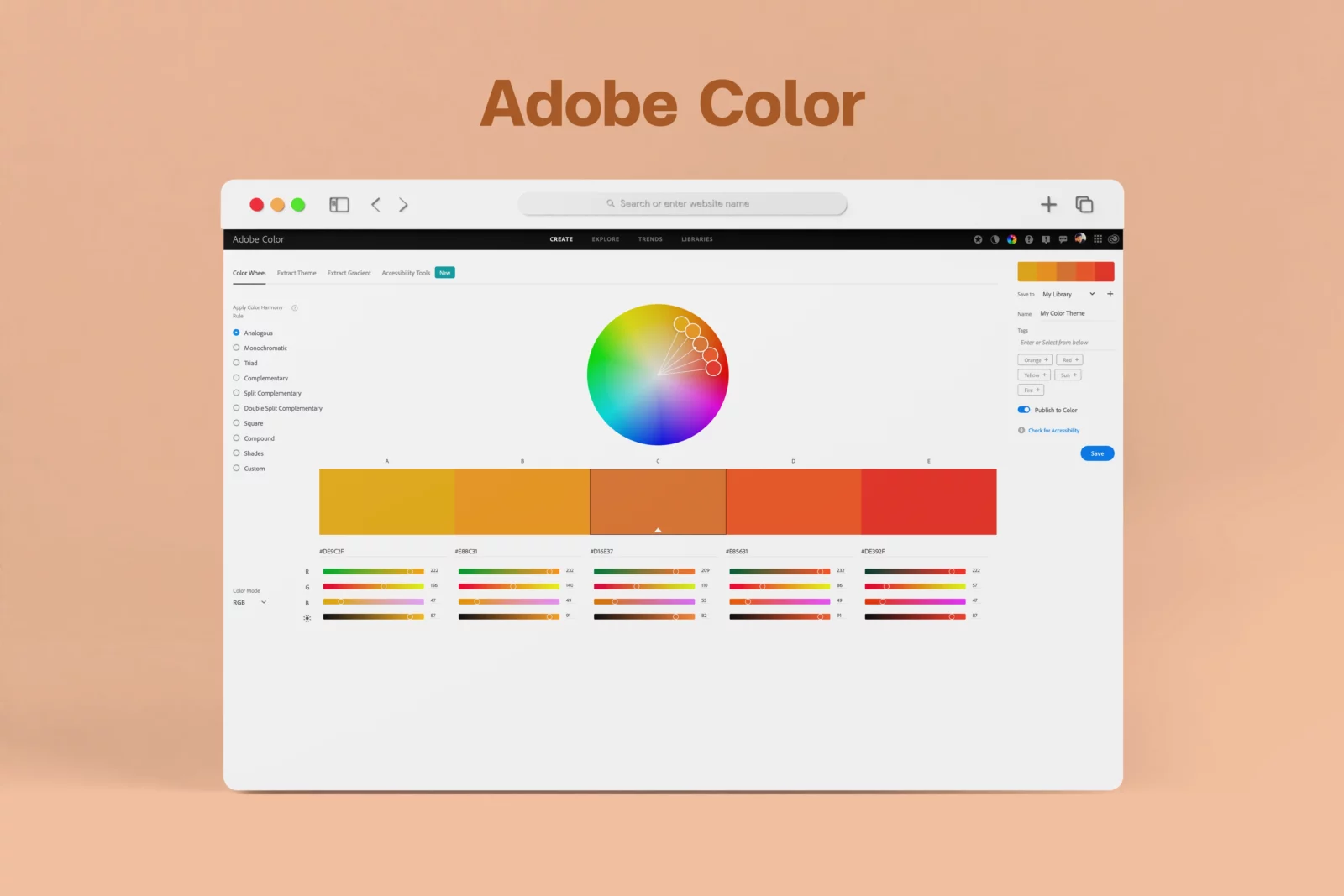1344x896 pixels.
Task: Open the feedback exclamation icon
Action: 1046,239
